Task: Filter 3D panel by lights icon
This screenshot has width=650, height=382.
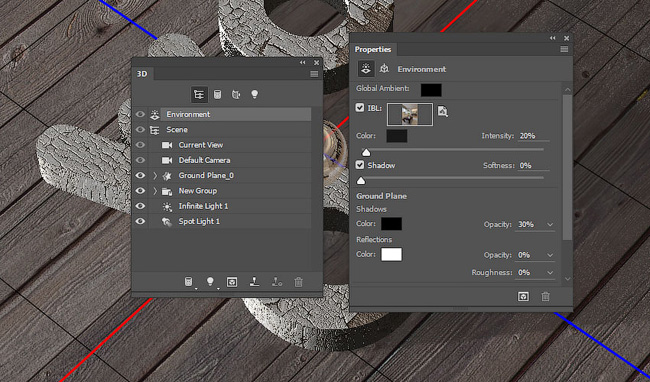Action: click(x=255, y=94)
